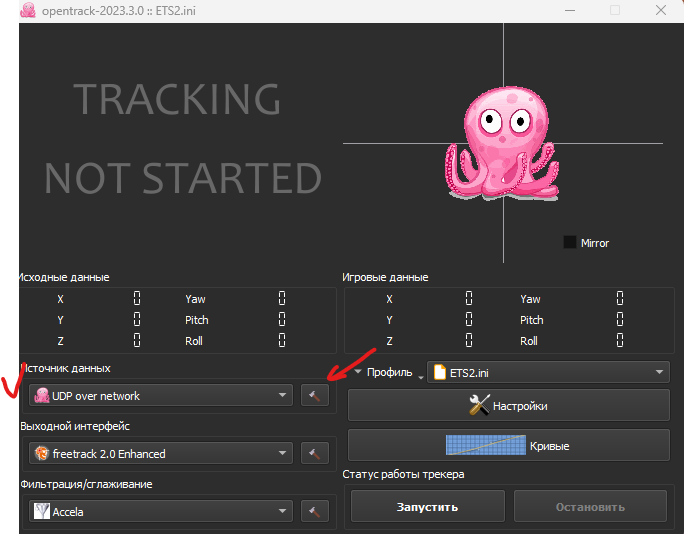Image resolution: width=684 pixels, height=534 pixels.
Task: Open Accela filter settings hammer button
Action: coord(315,511)
